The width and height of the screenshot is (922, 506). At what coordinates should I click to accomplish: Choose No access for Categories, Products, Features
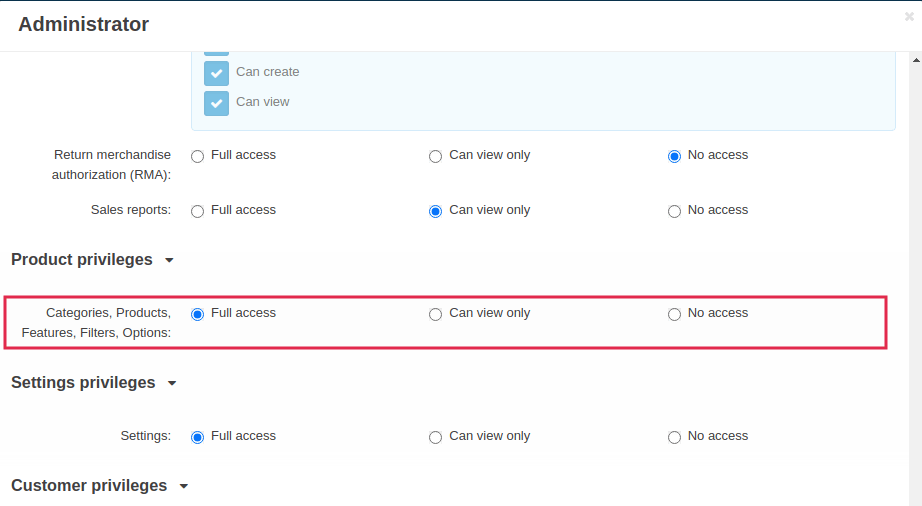674,314
